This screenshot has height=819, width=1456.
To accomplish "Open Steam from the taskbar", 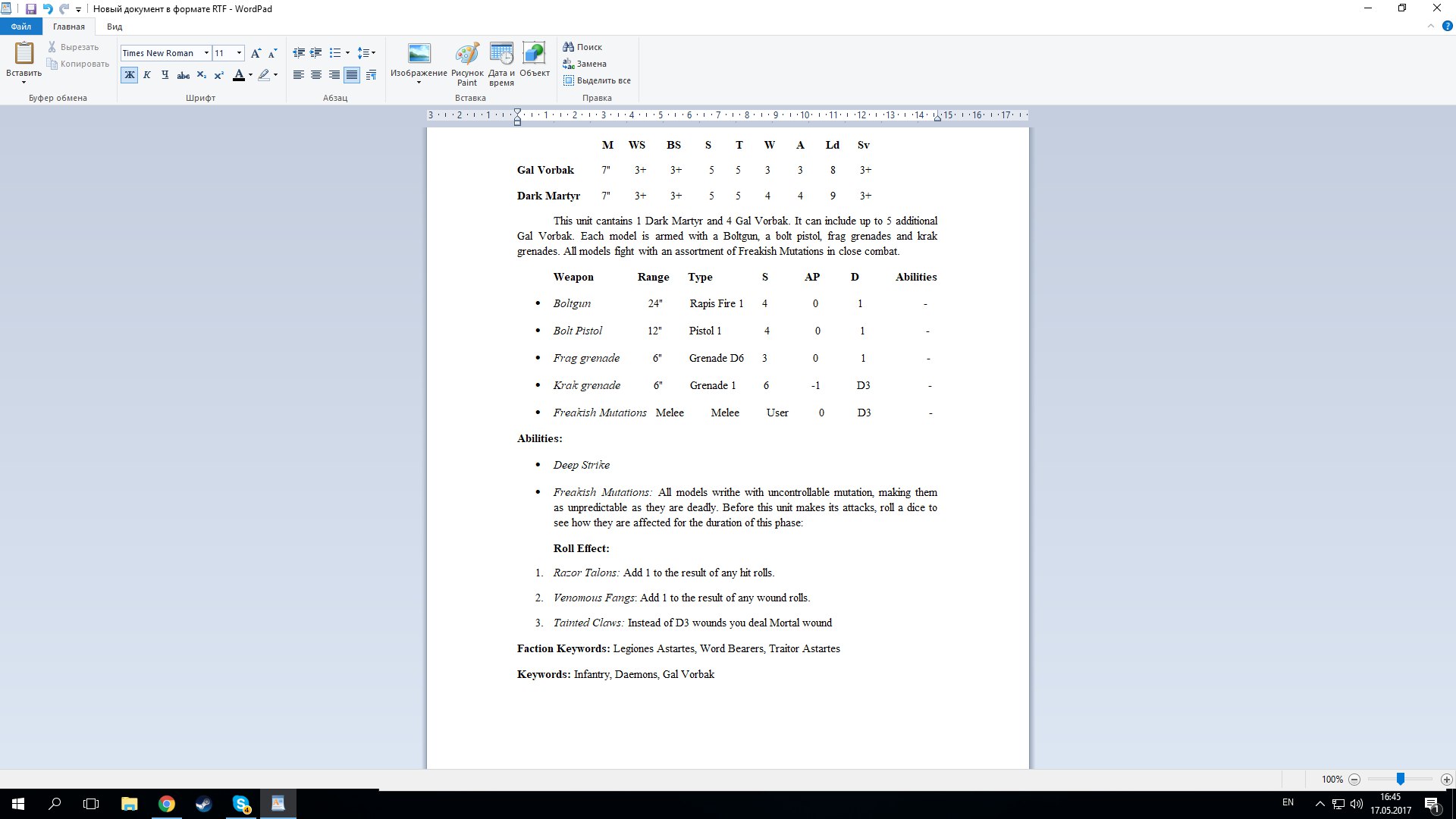I will 203,804.
